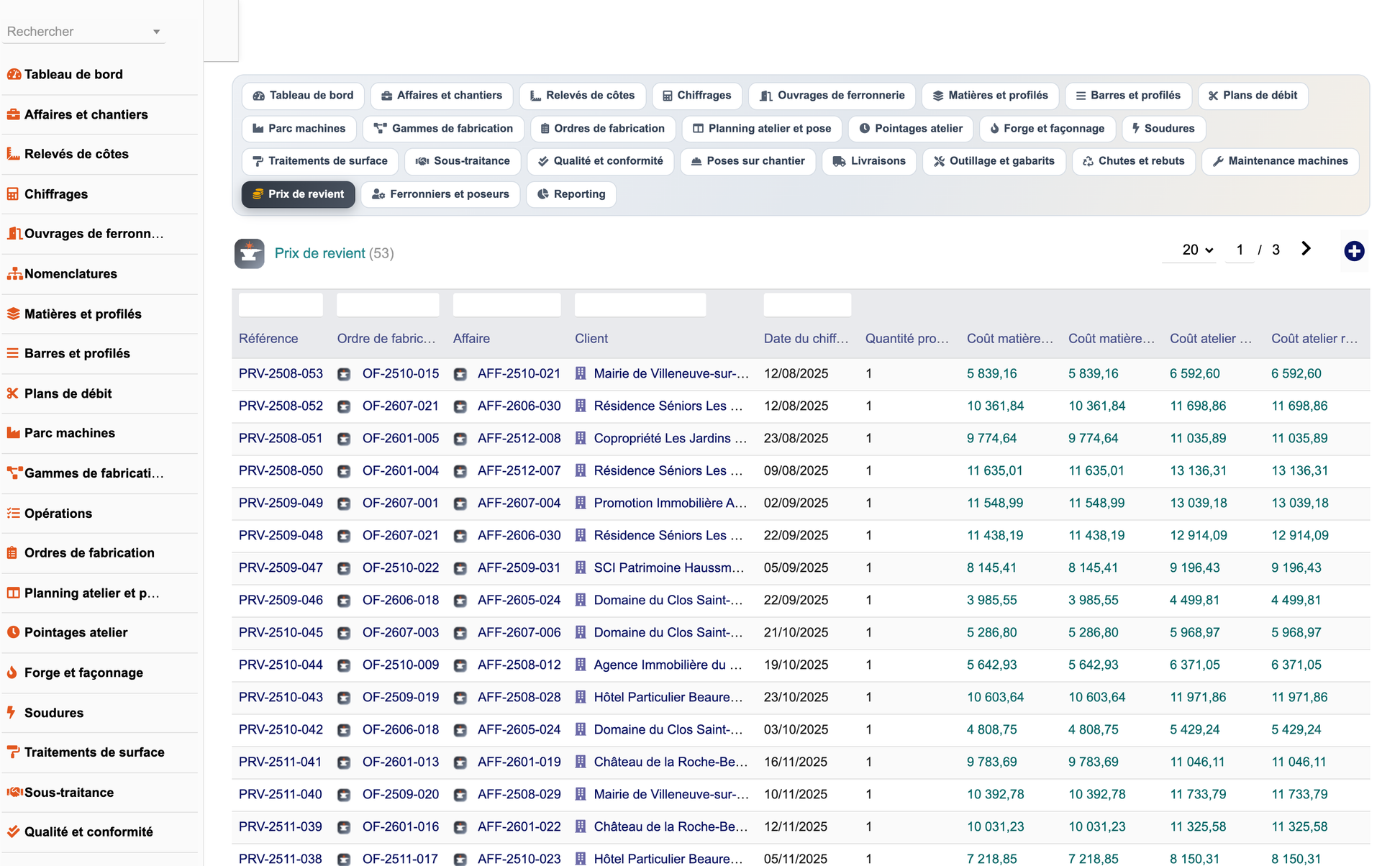Click the Client filter input field
Image resolution: width=1400 pixels, height=866 pixels.
640,305
